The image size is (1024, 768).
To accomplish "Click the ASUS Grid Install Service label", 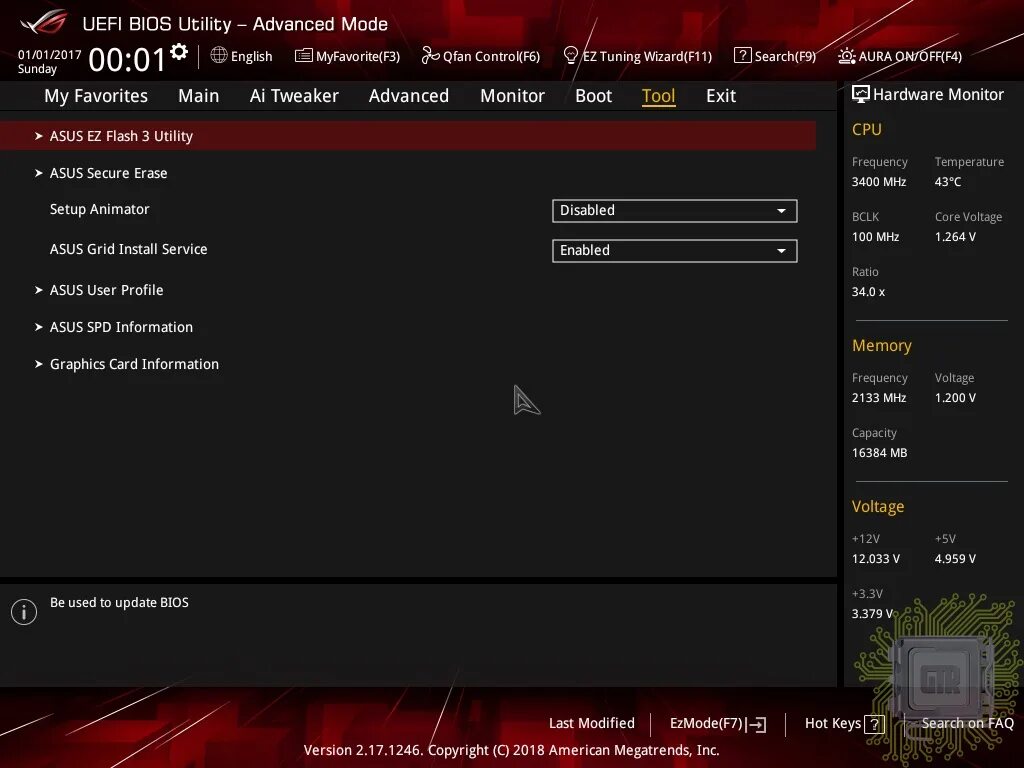I will [x=129, y=249].
